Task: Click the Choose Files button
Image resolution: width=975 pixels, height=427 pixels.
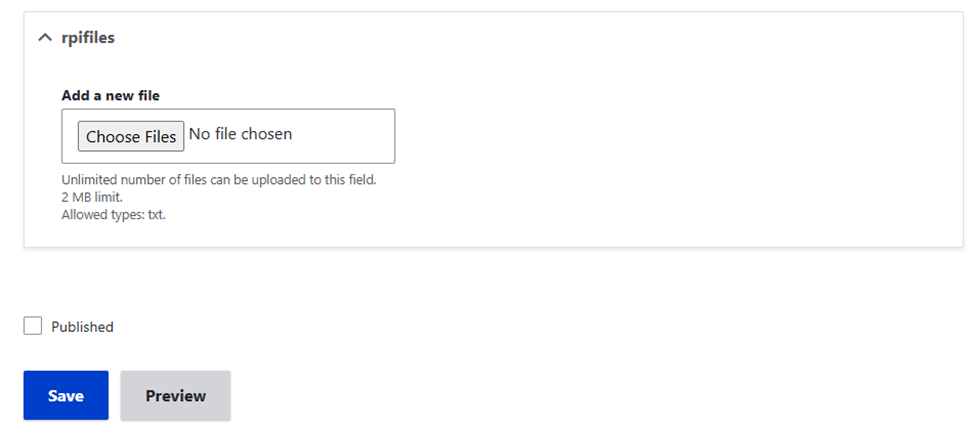Action: (131, 136)
